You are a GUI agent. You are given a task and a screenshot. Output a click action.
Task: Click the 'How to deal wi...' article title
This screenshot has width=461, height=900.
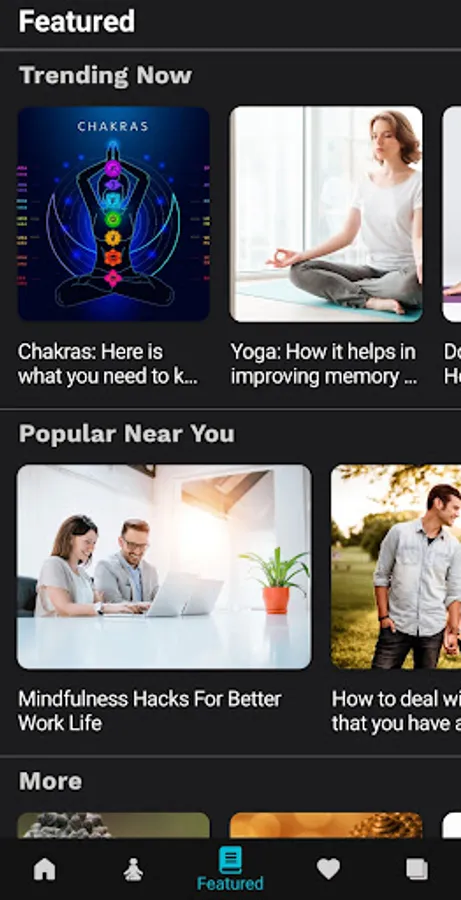pos(396,711)
